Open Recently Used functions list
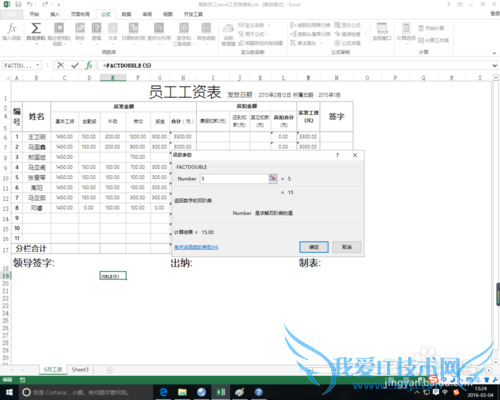The width and height of the screenshot is (500, 400). coord(59,33)
